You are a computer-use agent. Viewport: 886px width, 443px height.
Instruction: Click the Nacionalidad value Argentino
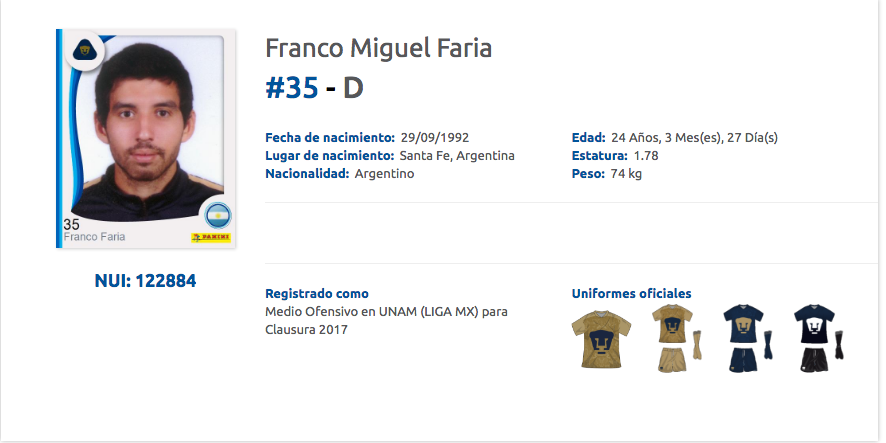384,174
